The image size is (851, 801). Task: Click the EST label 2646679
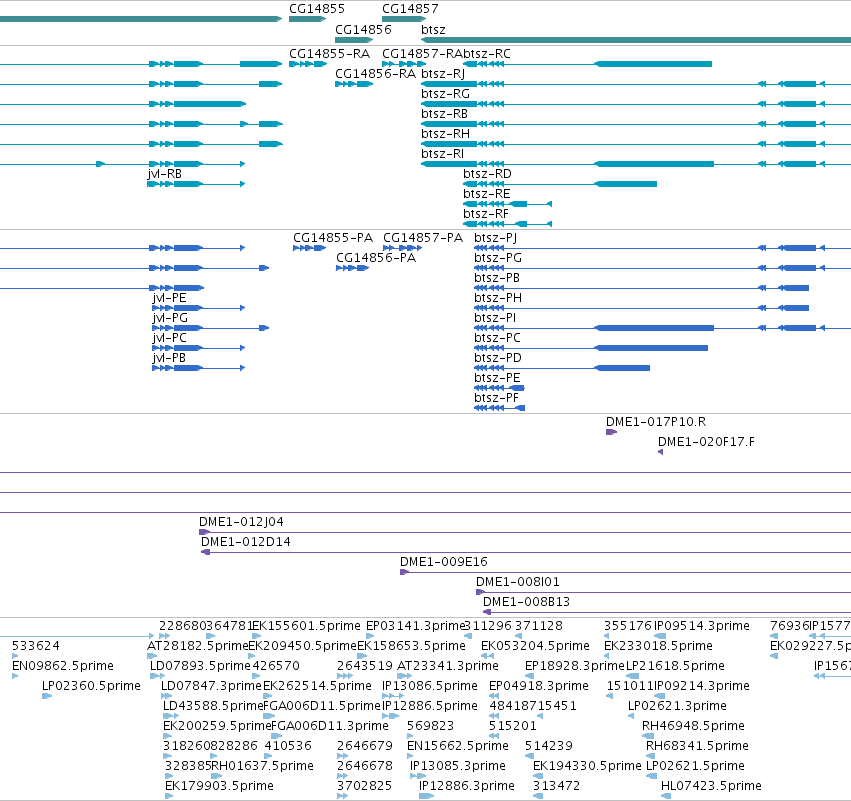(x=364, y=746)
